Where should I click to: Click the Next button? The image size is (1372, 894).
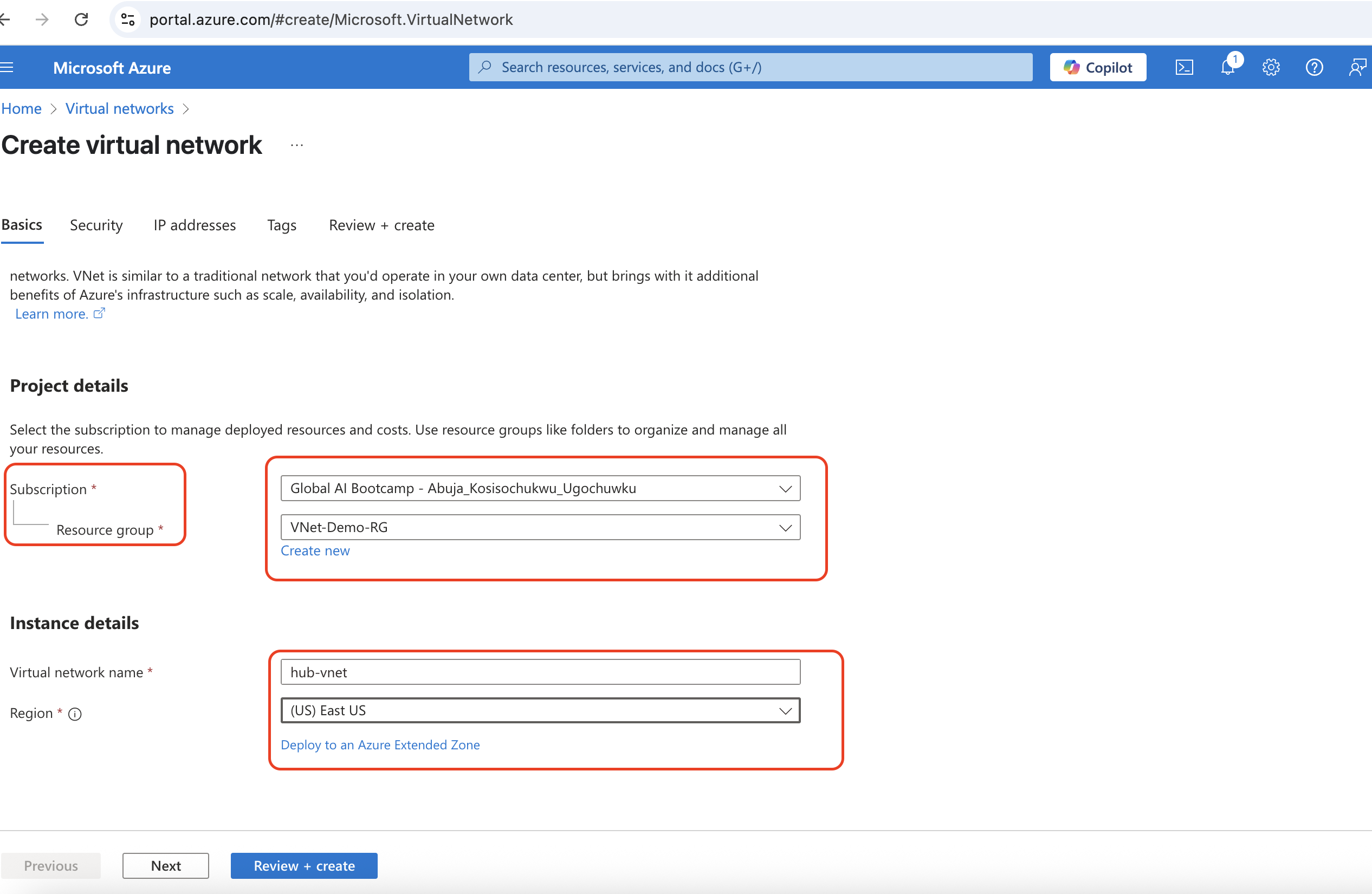tap(166, 866)
